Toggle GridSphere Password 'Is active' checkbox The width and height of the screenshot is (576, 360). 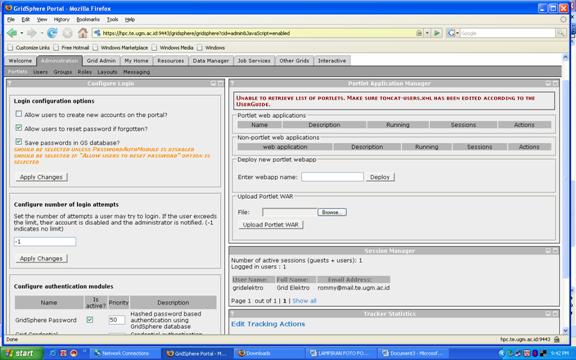[x=90, y=320]
